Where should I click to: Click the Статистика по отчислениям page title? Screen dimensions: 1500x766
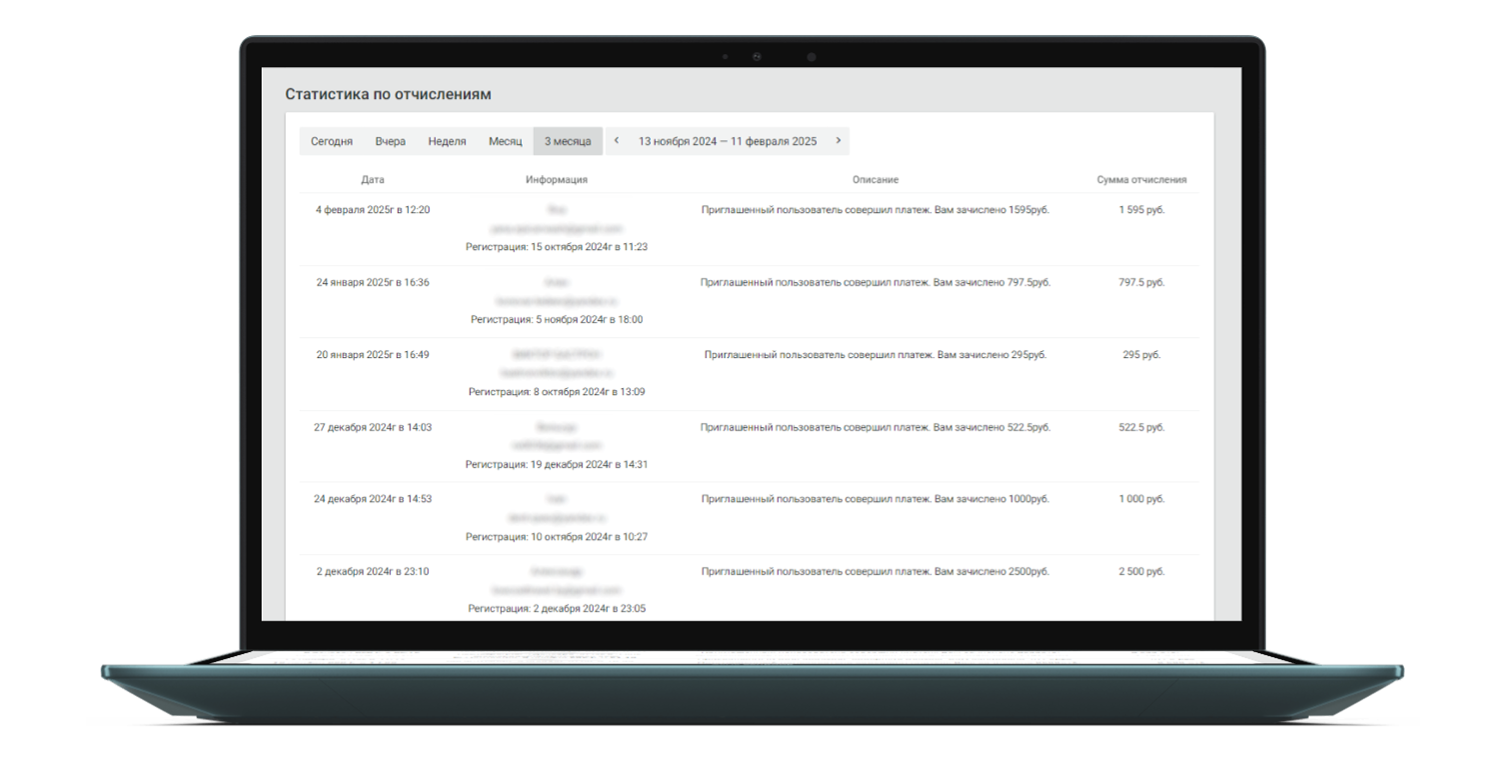388,94
